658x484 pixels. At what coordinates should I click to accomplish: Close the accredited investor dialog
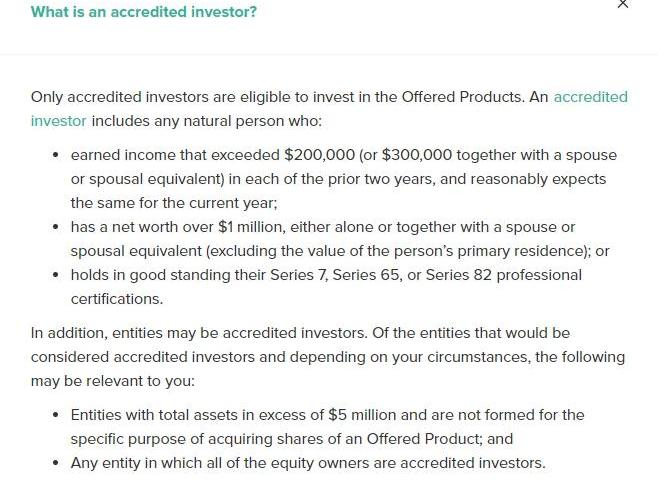(623, 5)
